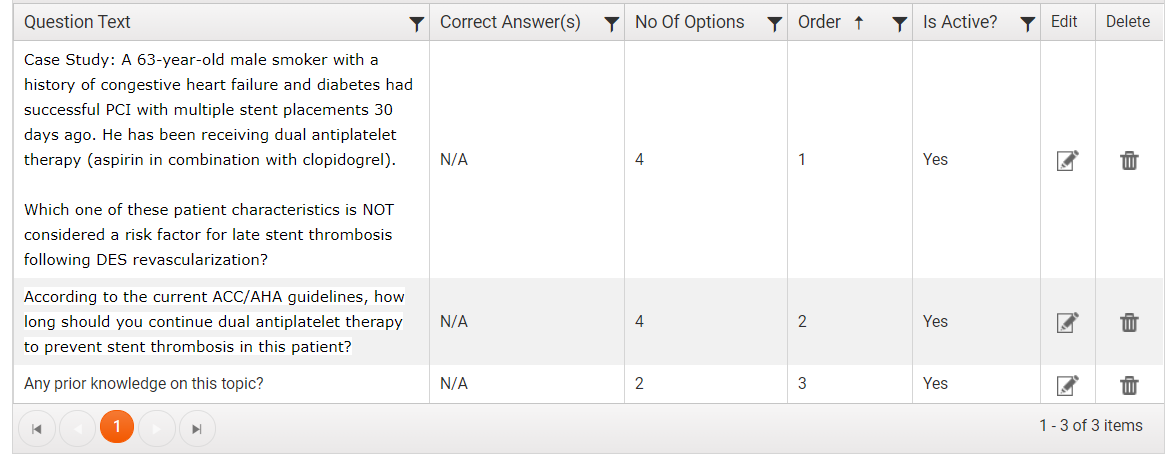
Task: Edit the 'Any prior knowledge' question
Action: (x=1067, y=384)
